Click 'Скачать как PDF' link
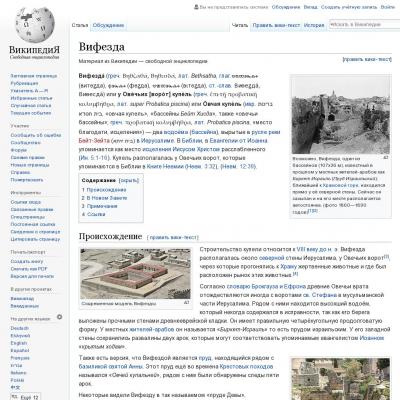 coord(29,269)
